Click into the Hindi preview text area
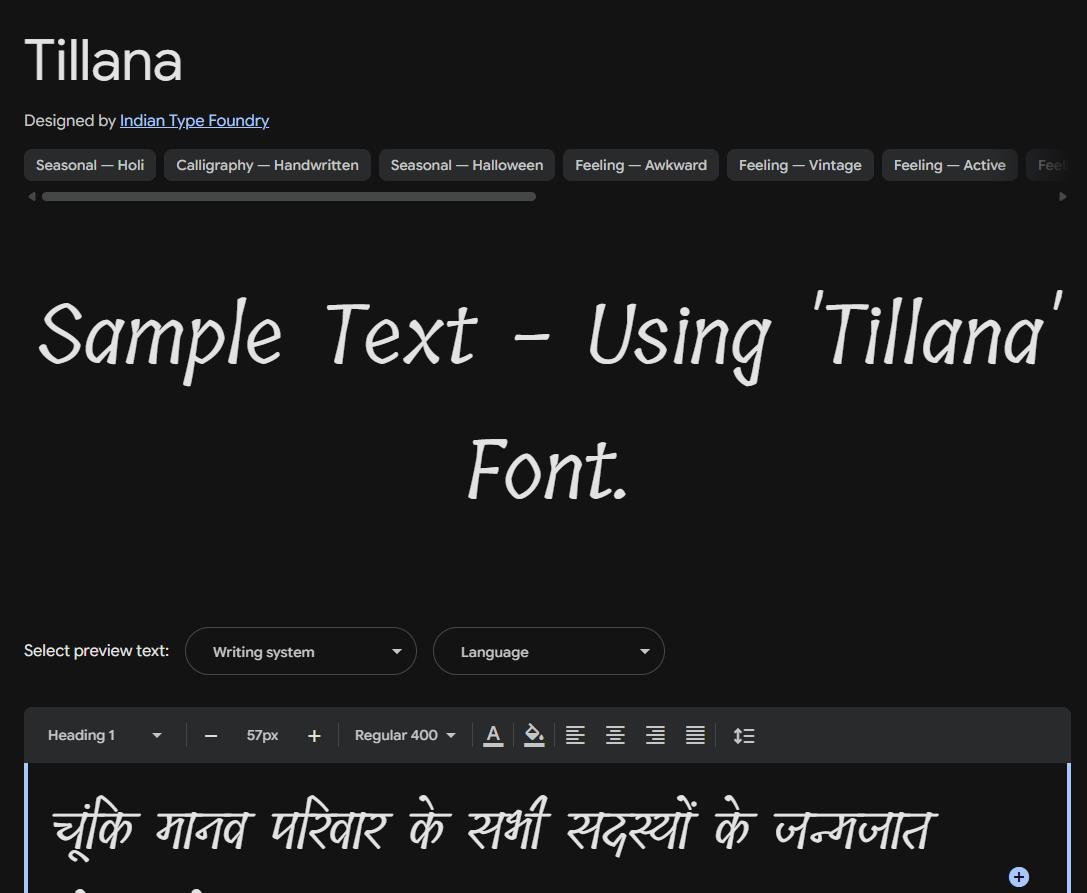Image resolution: width=1087 pixels, height=893 pixels. 548,829
